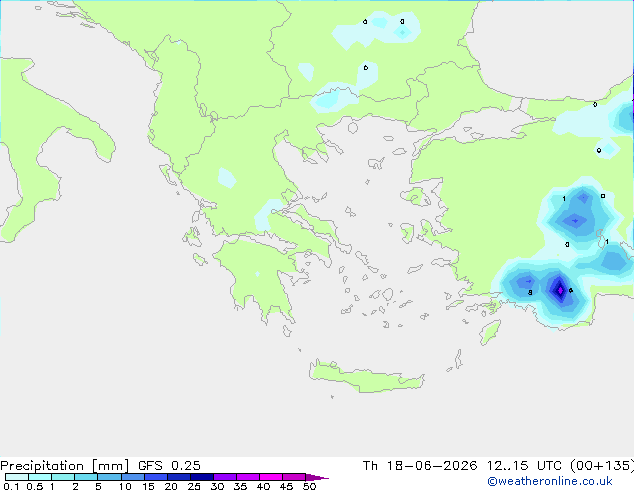Pick the 25–30 mm dark blue swatch
Image resolution: width=634 pixels, height=490 pixels.
pos(201,477)
